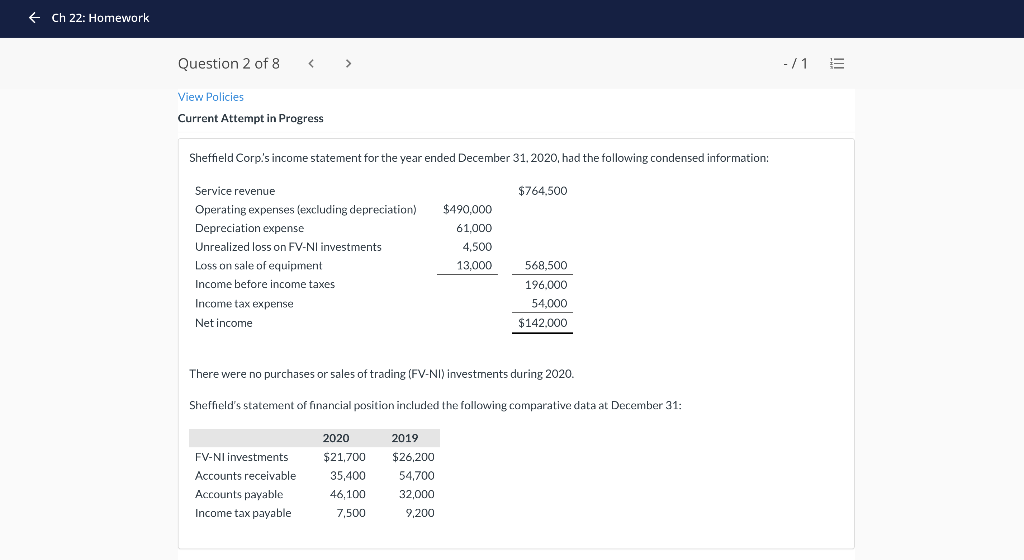1024x560 pixels.
Task: Click the statement of financial position sentence
Action: [435, 405]
